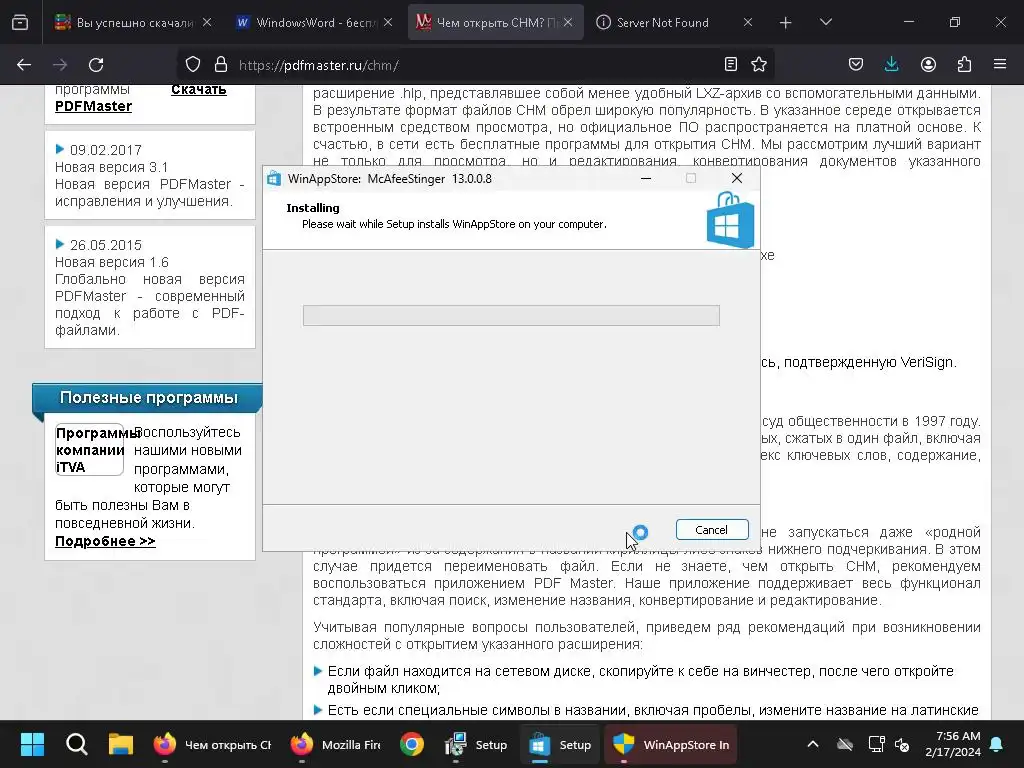The height and width of the screenshot is (768, 1024).
Task: Show hidden system tray icons
Action: (x=813, y=744)
